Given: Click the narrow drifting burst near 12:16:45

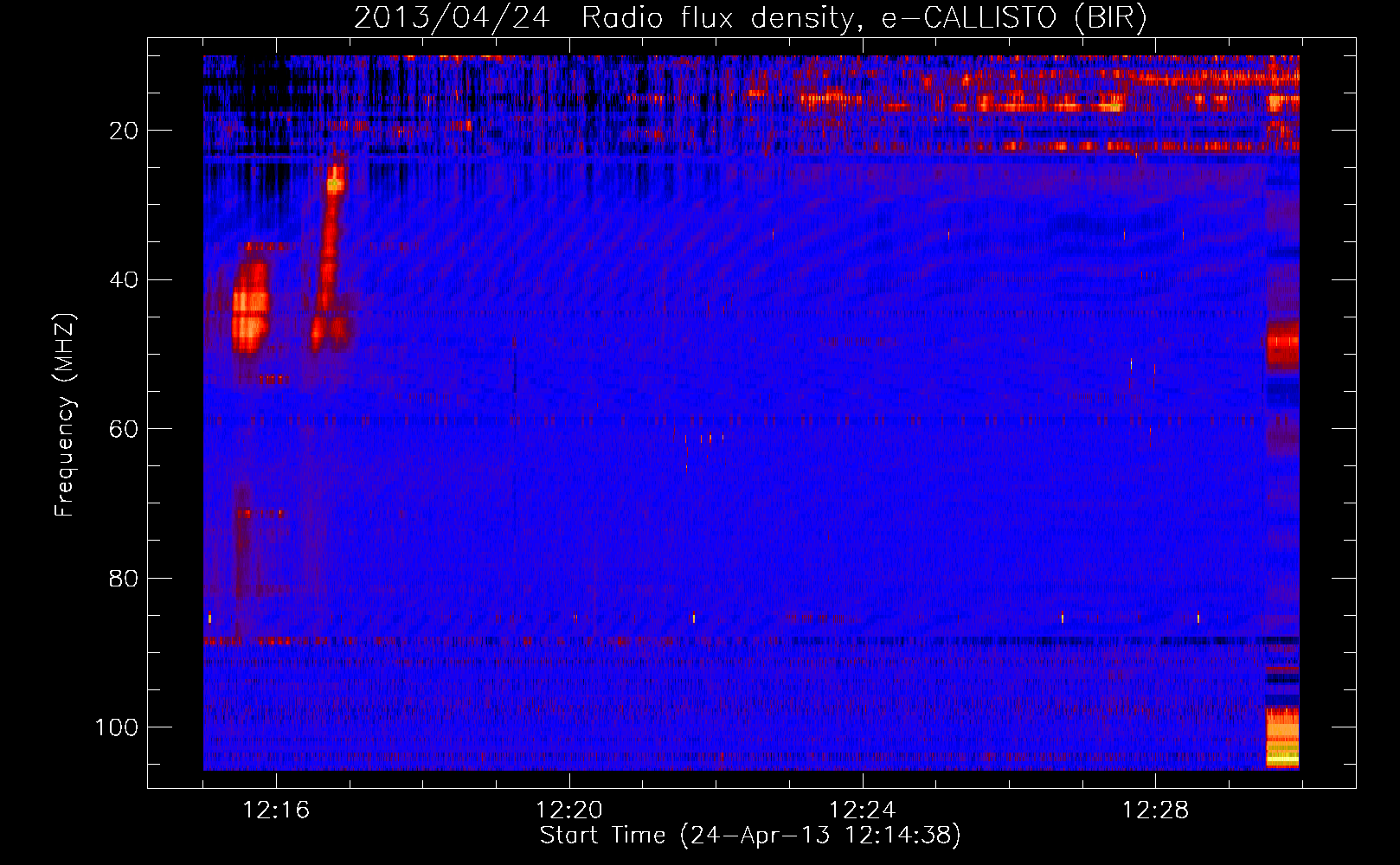Looking at the screenshot, I should click(331, 251).
